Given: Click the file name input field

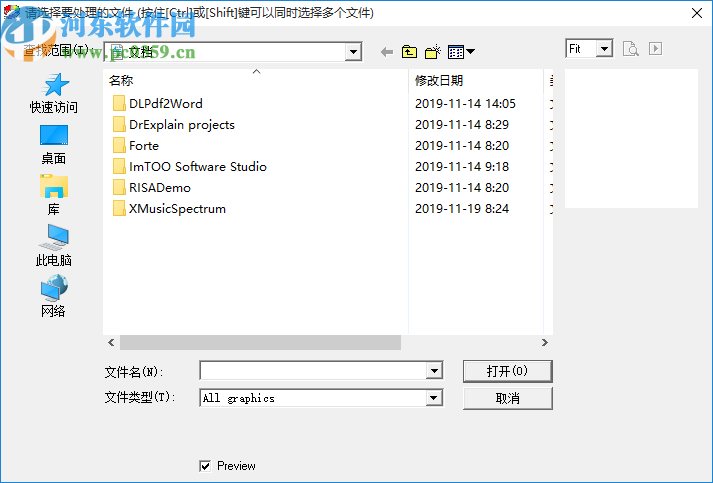Looking at the screenshot, I should point(313,371).
